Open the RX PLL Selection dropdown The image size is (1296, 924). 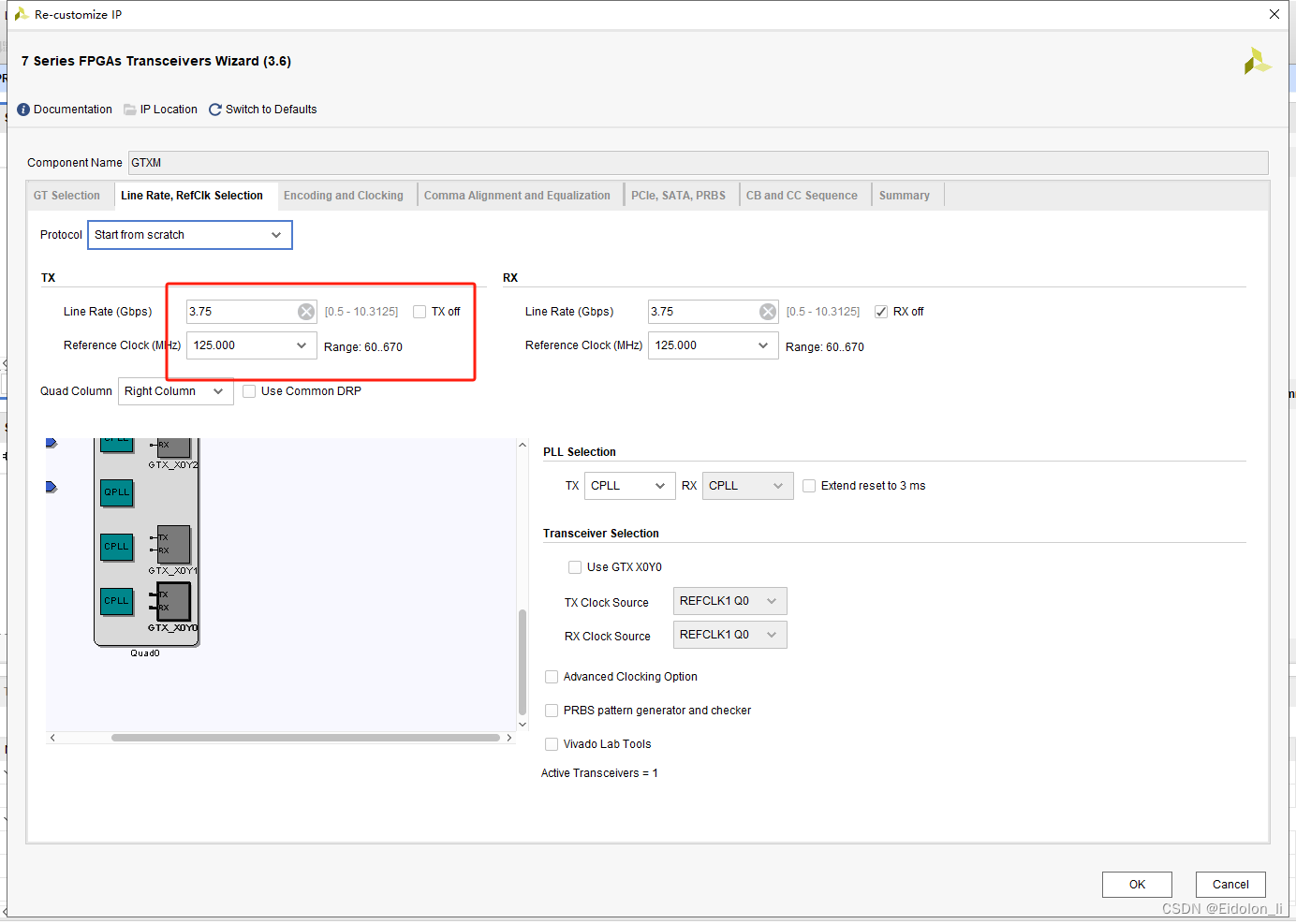[x=747, y=486]
